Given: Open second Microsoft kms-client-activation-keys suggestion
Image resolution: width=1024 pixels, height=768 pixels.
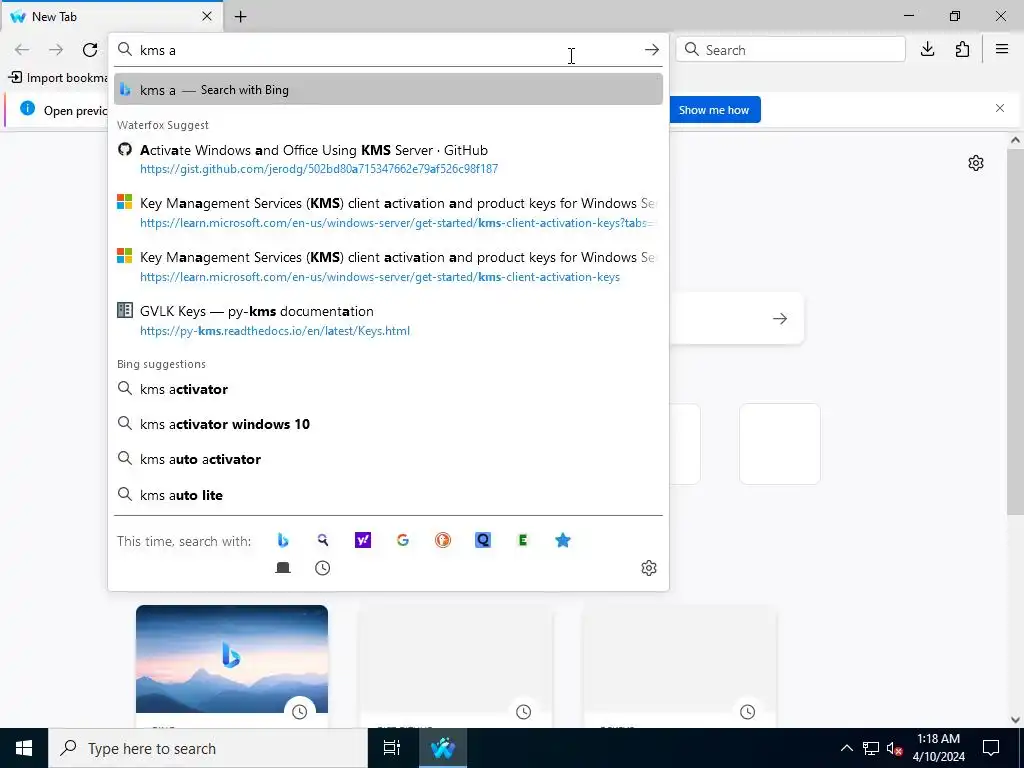Looking at the screenshot, I should pyautogui.click(x=388, y=266).
